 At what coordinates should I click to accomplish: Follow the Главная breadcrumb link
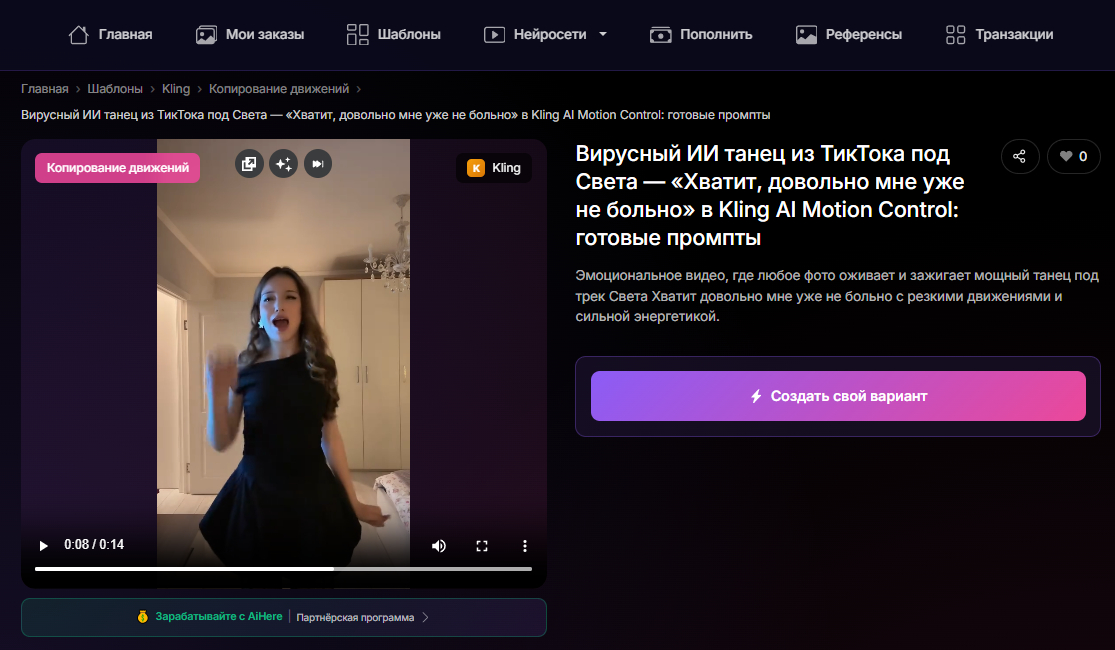(45, 89)
